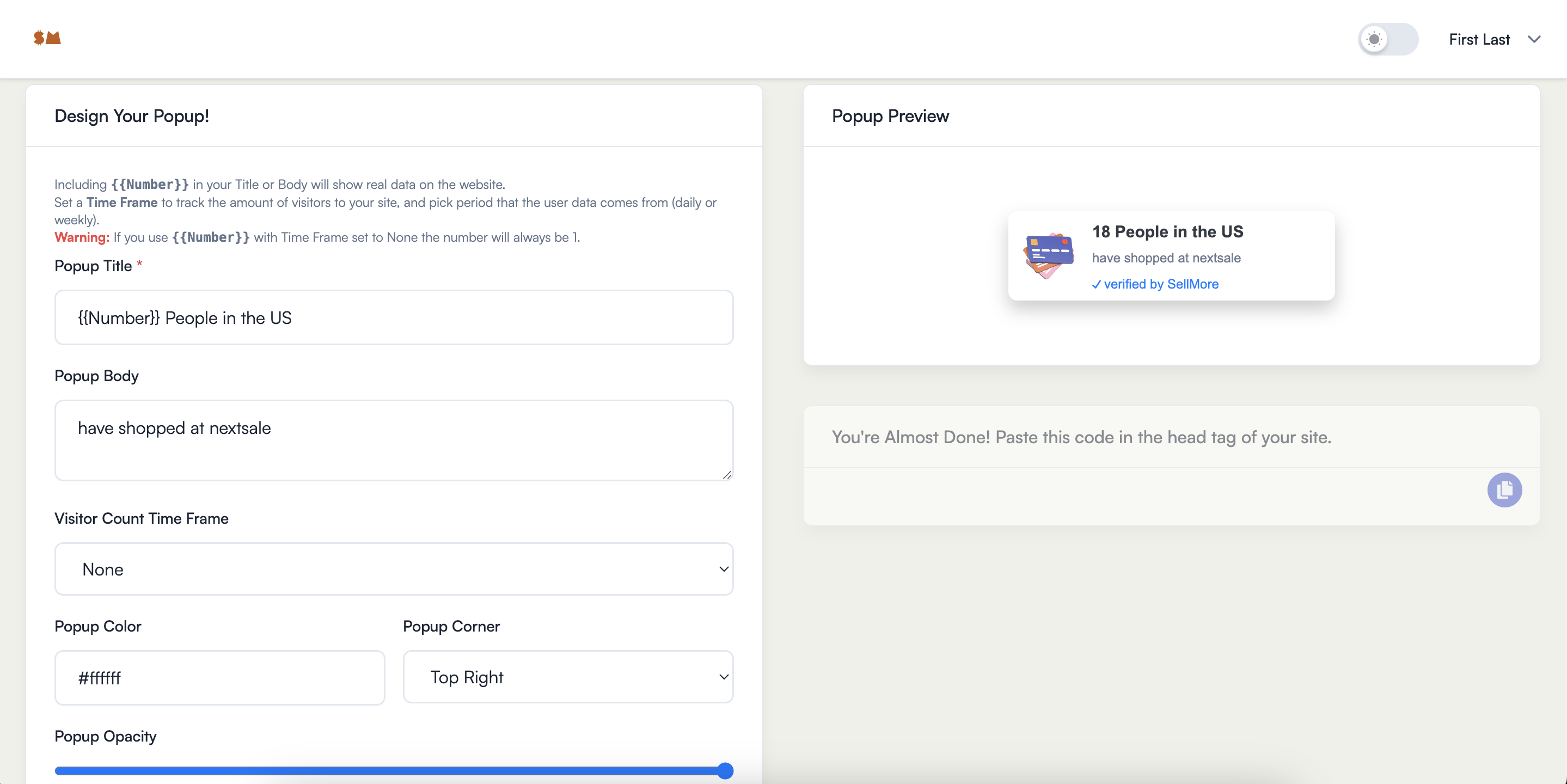Click inside the Popup Body textarea
Image resolution: width=1567 pixels, height=784 pixels.
tap(394, 440)
